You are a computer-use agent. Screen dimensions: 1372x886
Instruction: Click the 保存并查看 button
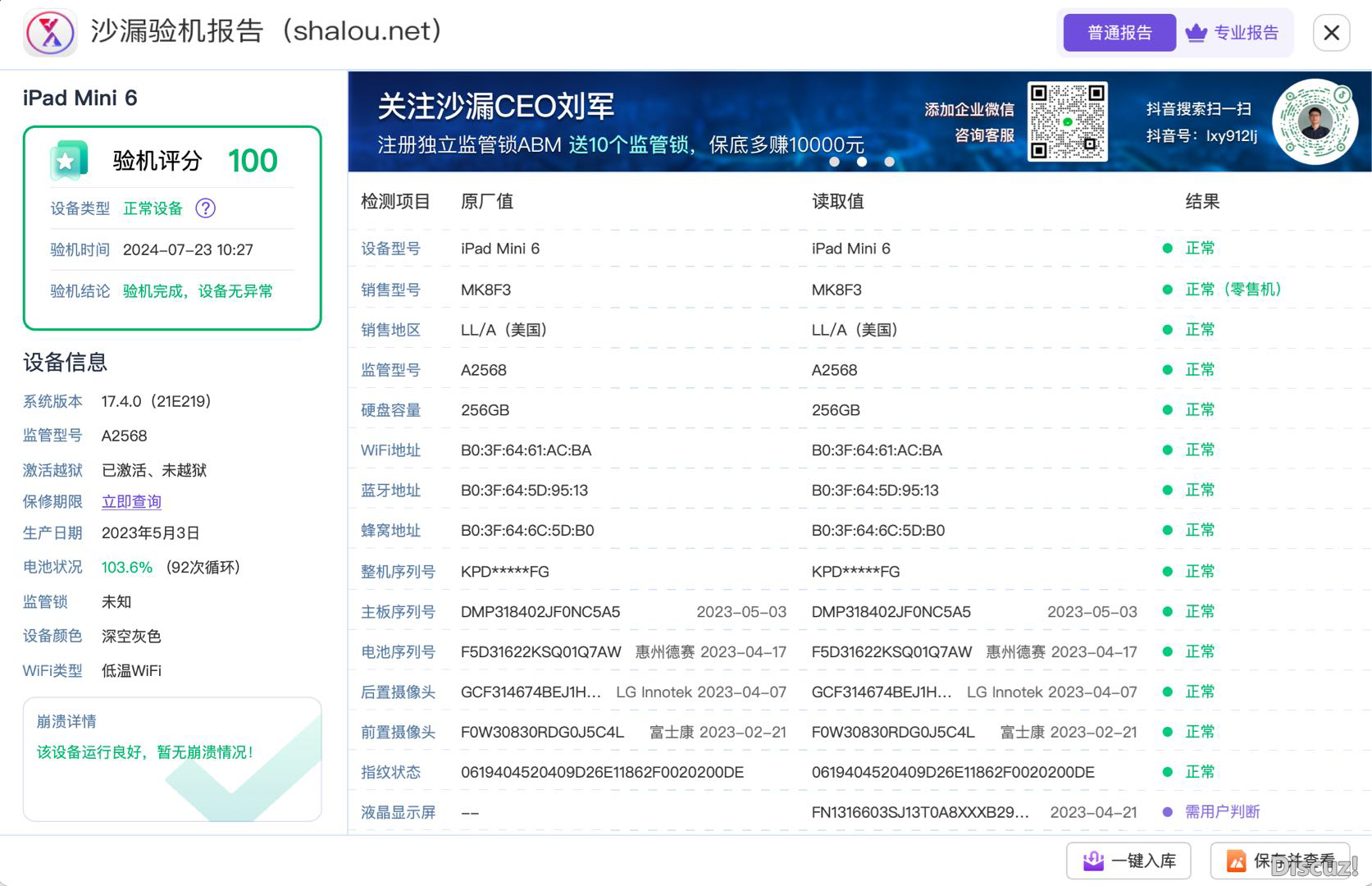pos(1280,861)
